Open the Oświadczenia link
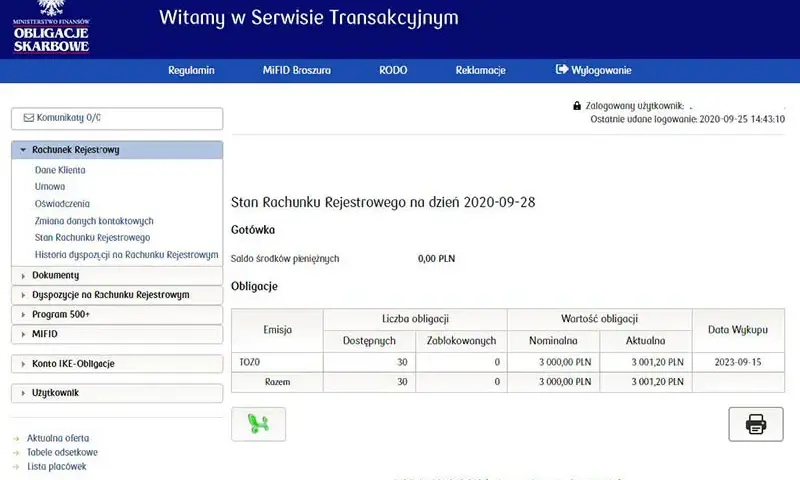The image size is (800, 480). coord(62,204)
